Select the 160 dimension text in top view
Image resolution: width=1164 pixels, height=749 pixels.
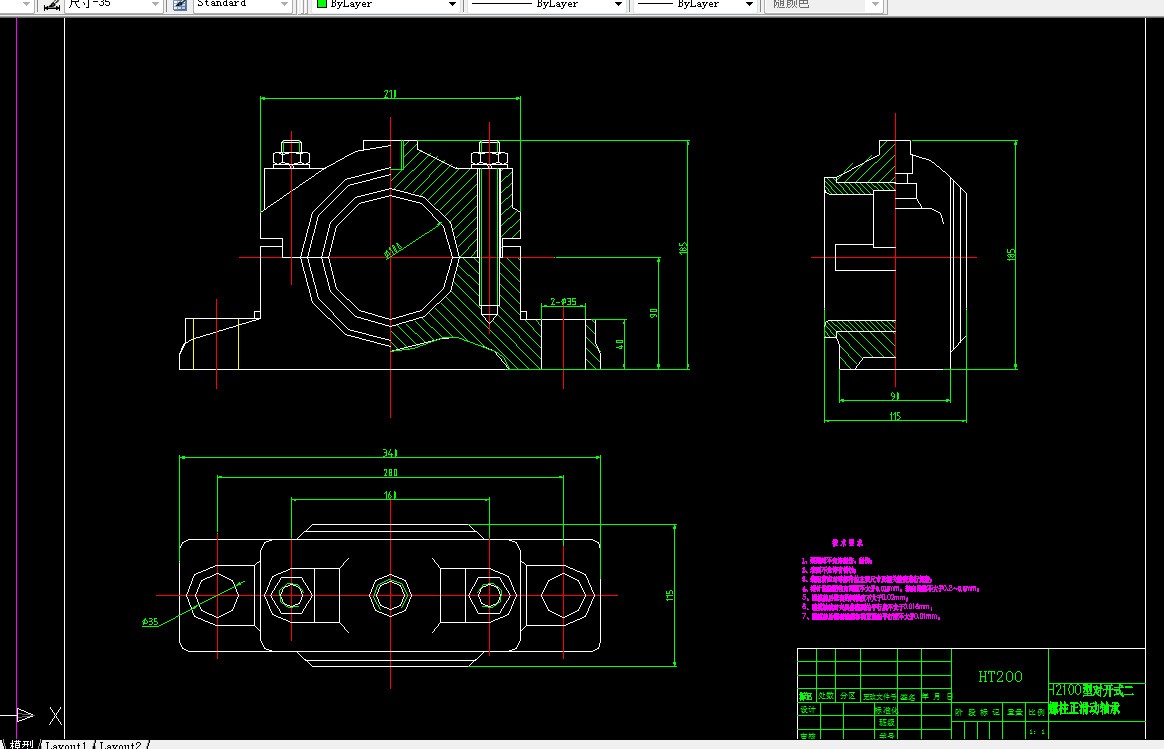tap(390, 494)
